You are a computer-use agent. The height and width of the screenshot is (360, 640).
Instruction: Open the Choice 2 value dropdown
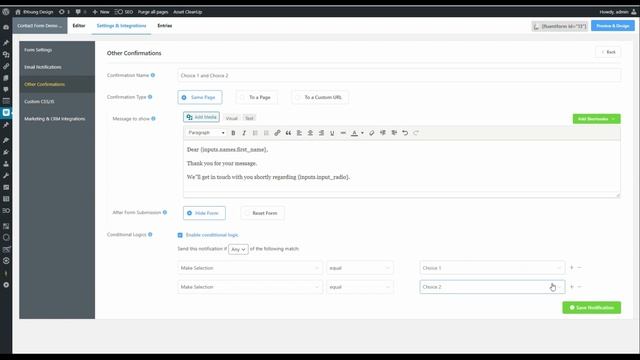click(x=492, y=287)
